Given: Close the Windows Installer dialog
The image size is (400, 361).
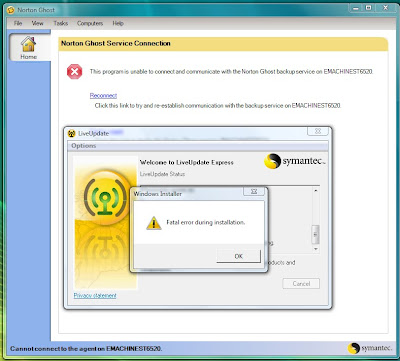Looking at the screenshot, I should coord(254,191).
